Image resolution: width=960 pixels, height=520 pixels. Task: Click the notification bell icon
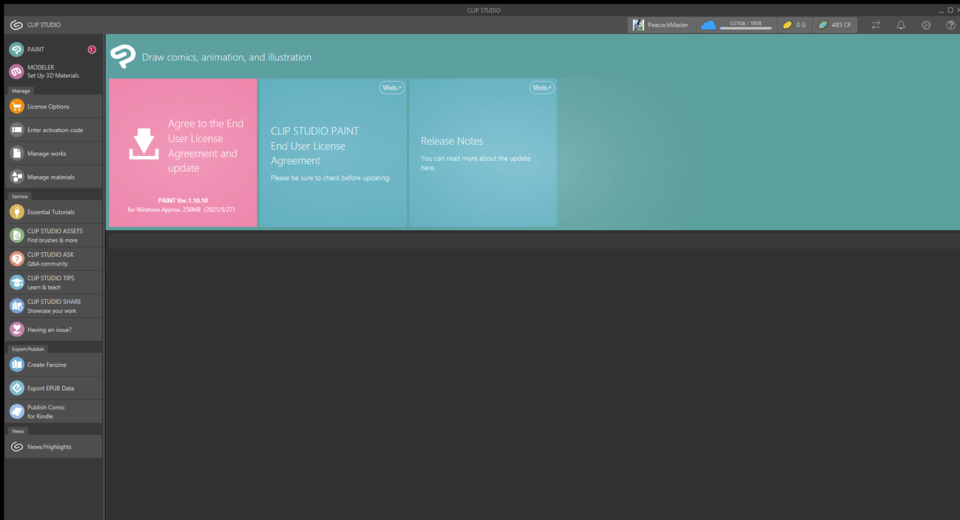(901, 25)
